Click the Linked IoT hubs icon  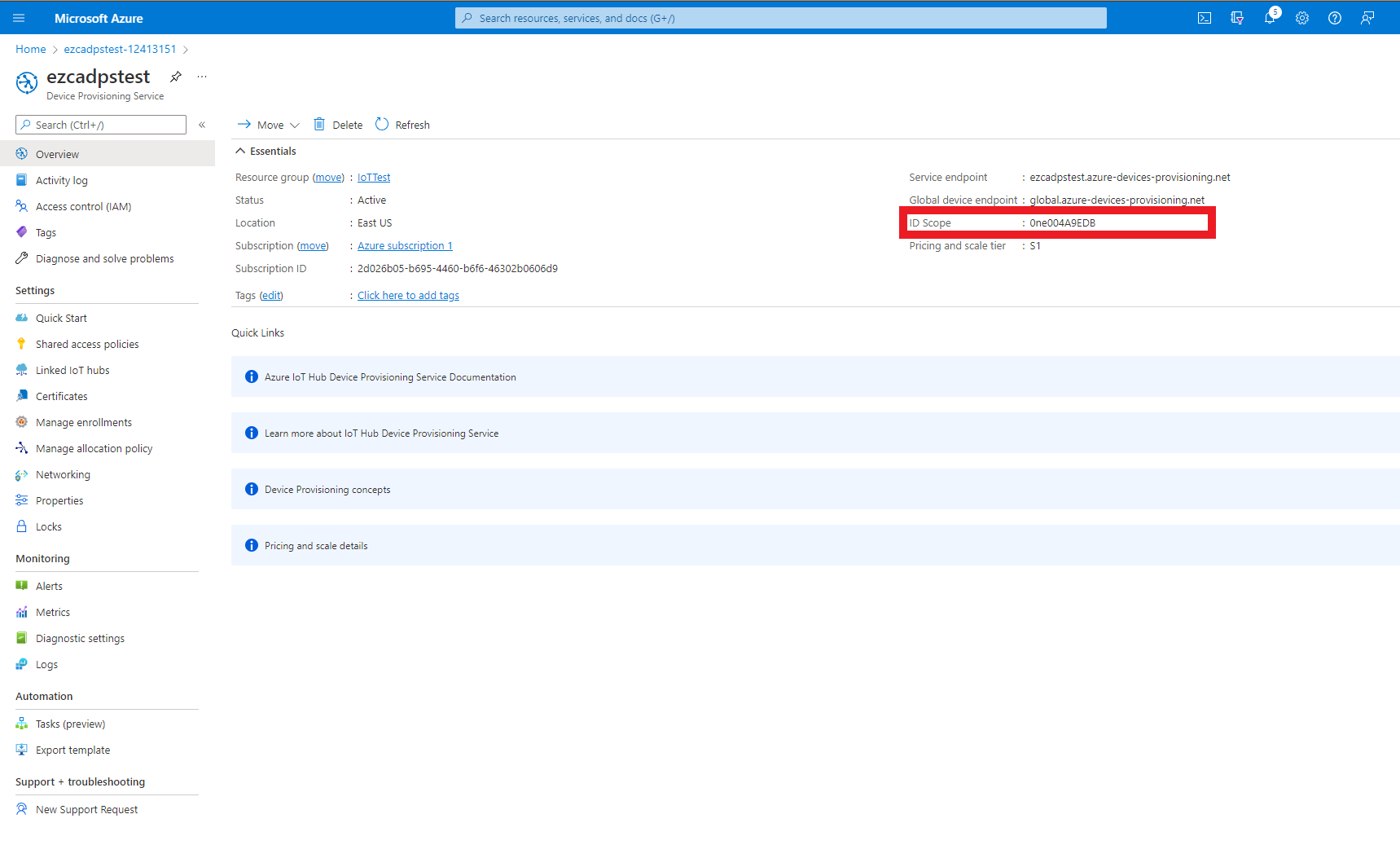point(22,370)
